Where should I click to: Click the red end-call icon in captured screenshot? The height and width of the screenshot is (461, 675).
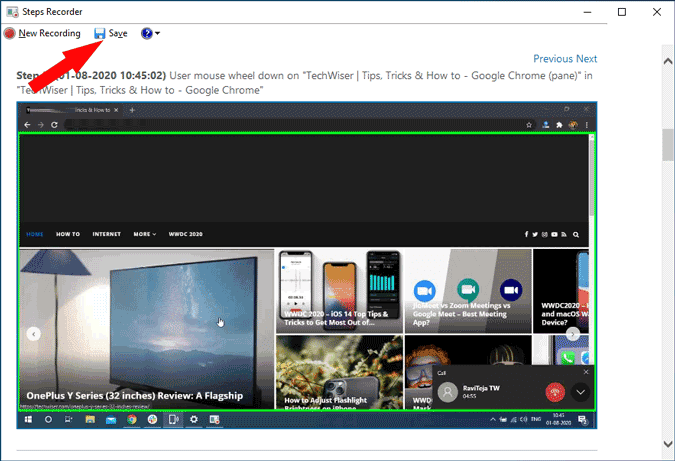(555, 392)
